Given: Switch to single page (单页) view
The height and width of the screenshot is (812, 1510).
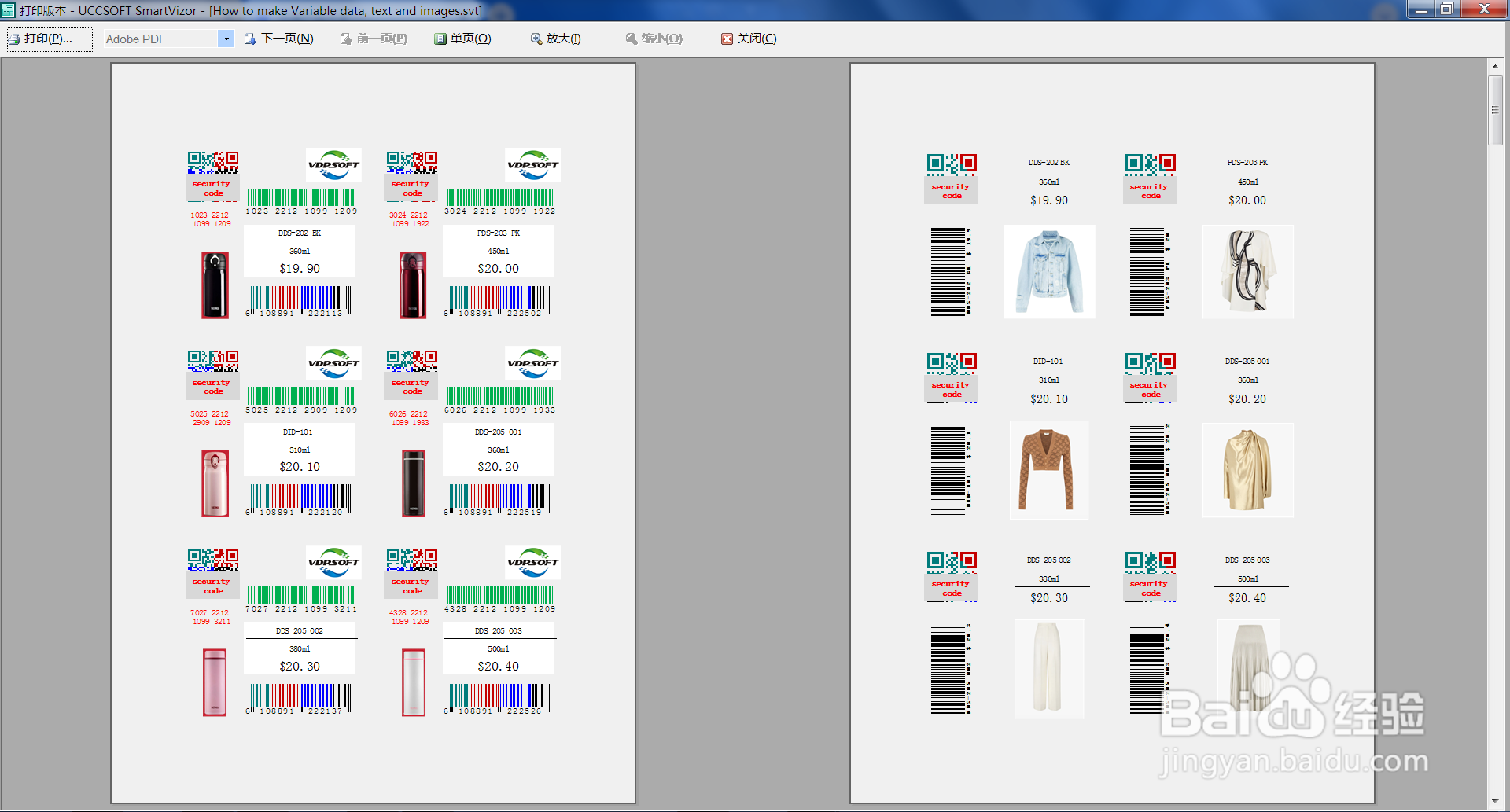Looking at the screenshot, I should tap(463, 39).
